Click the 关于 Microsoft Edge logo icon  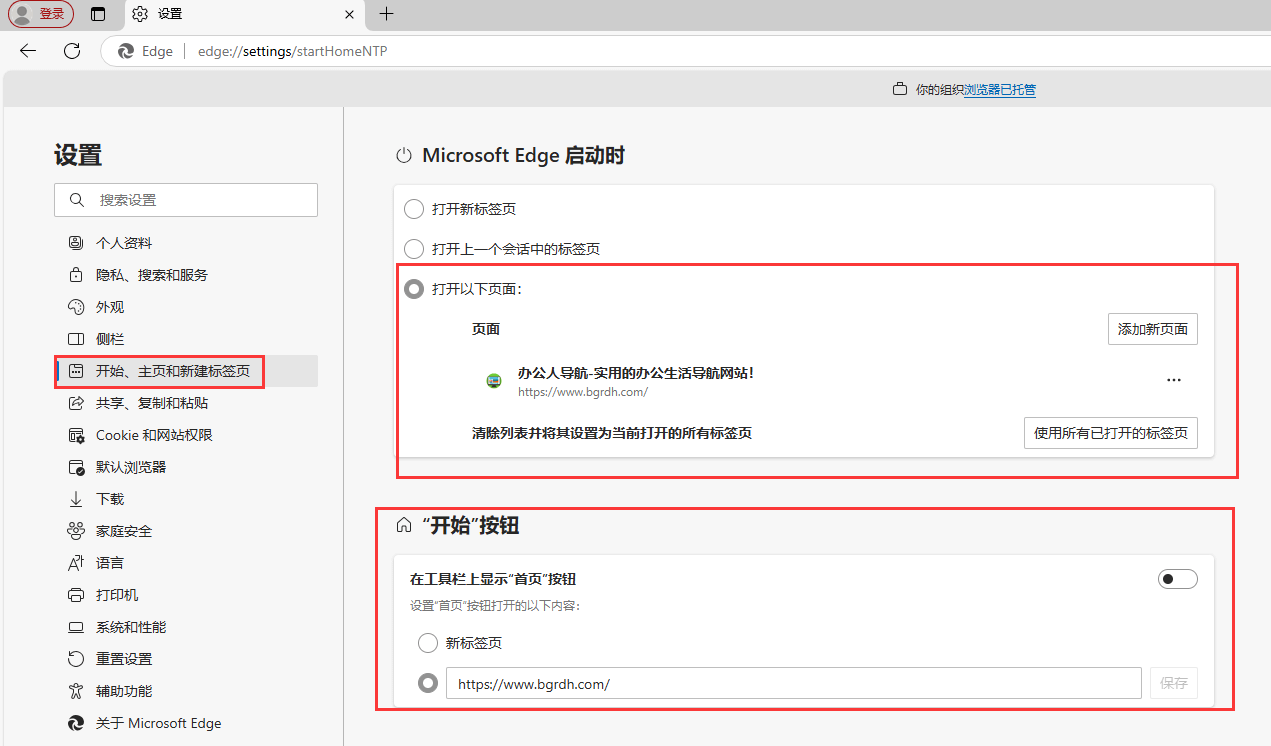click(x=76, y=723)
